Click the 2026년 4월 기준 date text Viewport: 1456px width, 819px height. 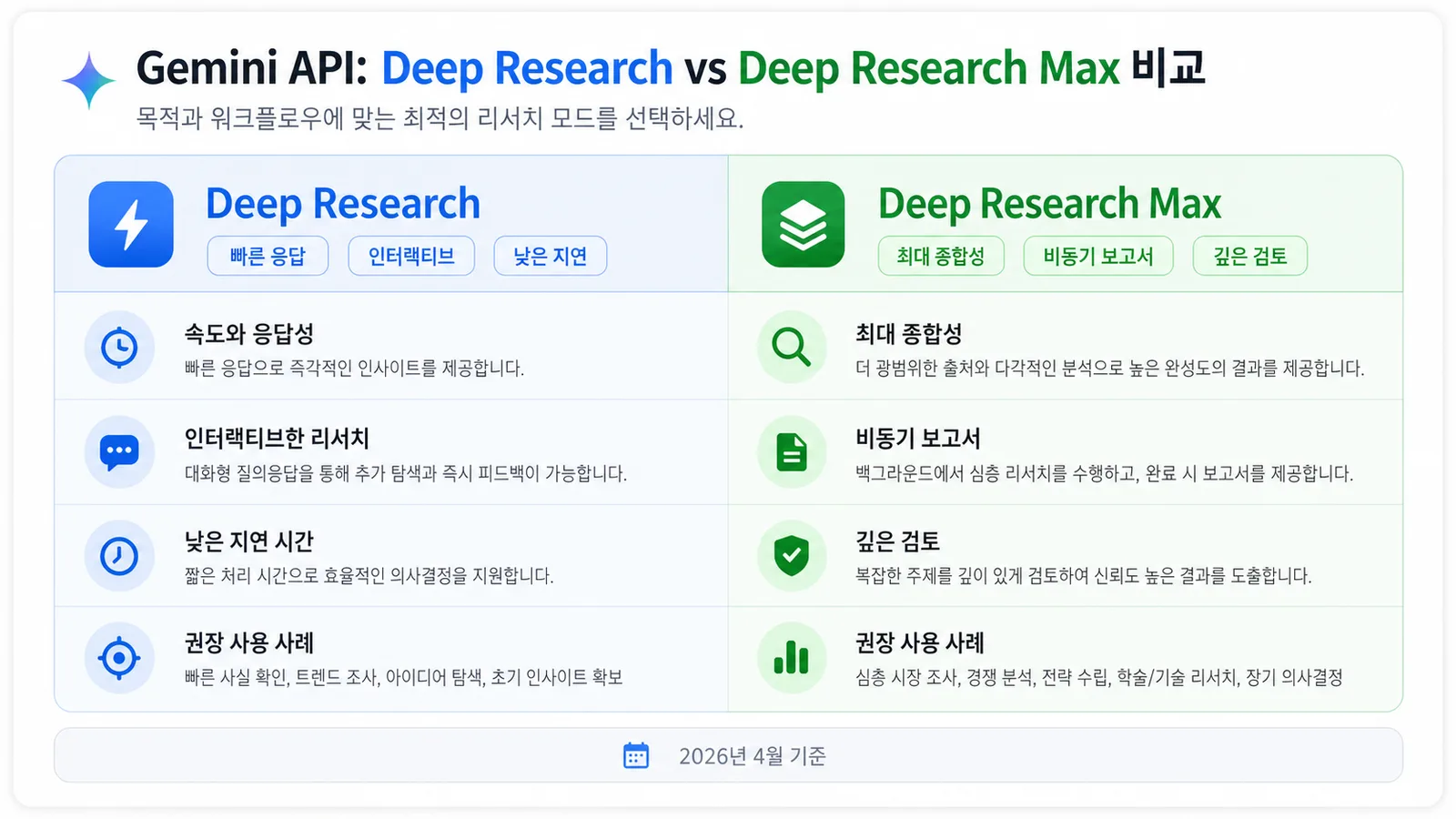pos(753,756)
